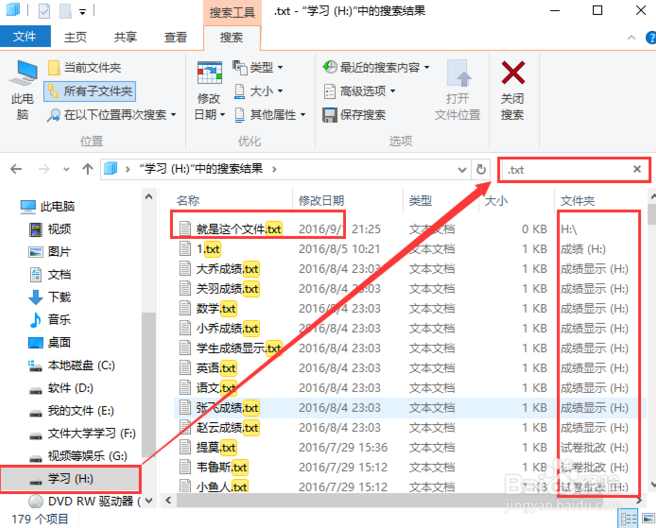Click the address bar path text
The width and height of the screenshot is (656, 528).
(x=202, y=169)
